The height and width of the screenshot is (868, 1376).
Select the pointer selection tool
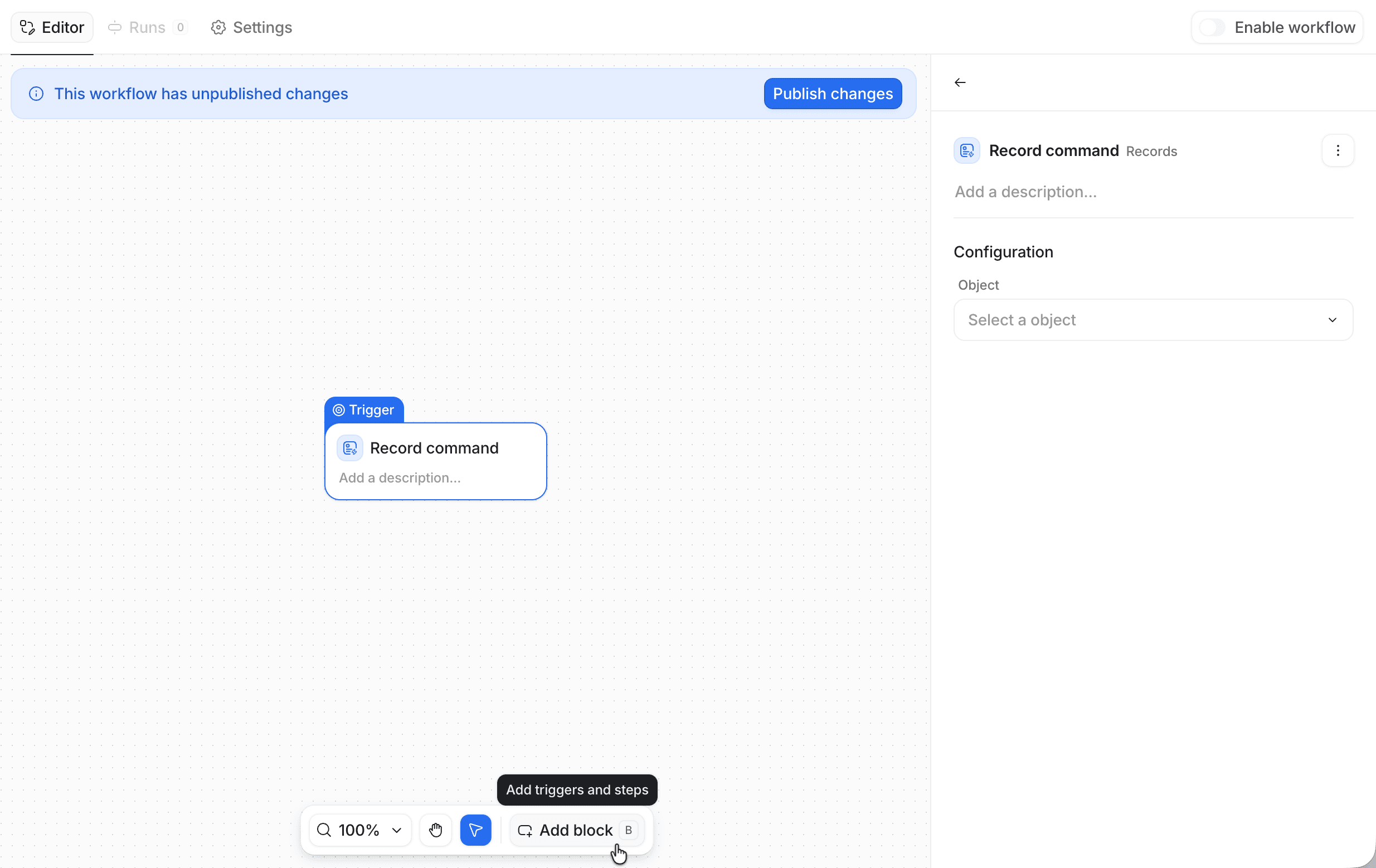click(x=475, y=830)
